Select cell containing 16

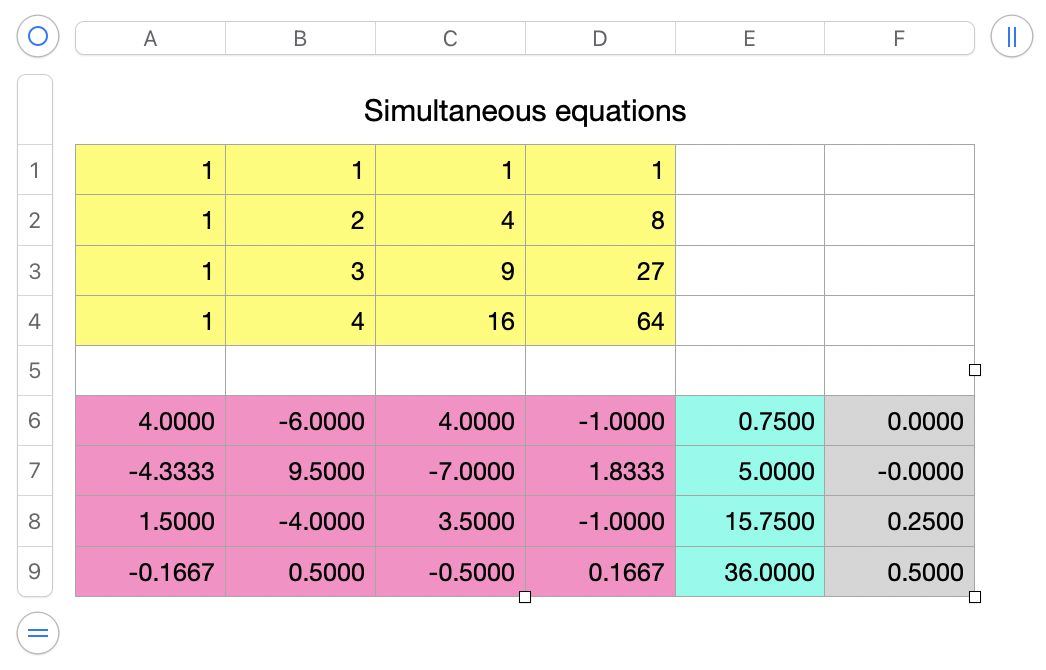450,321
